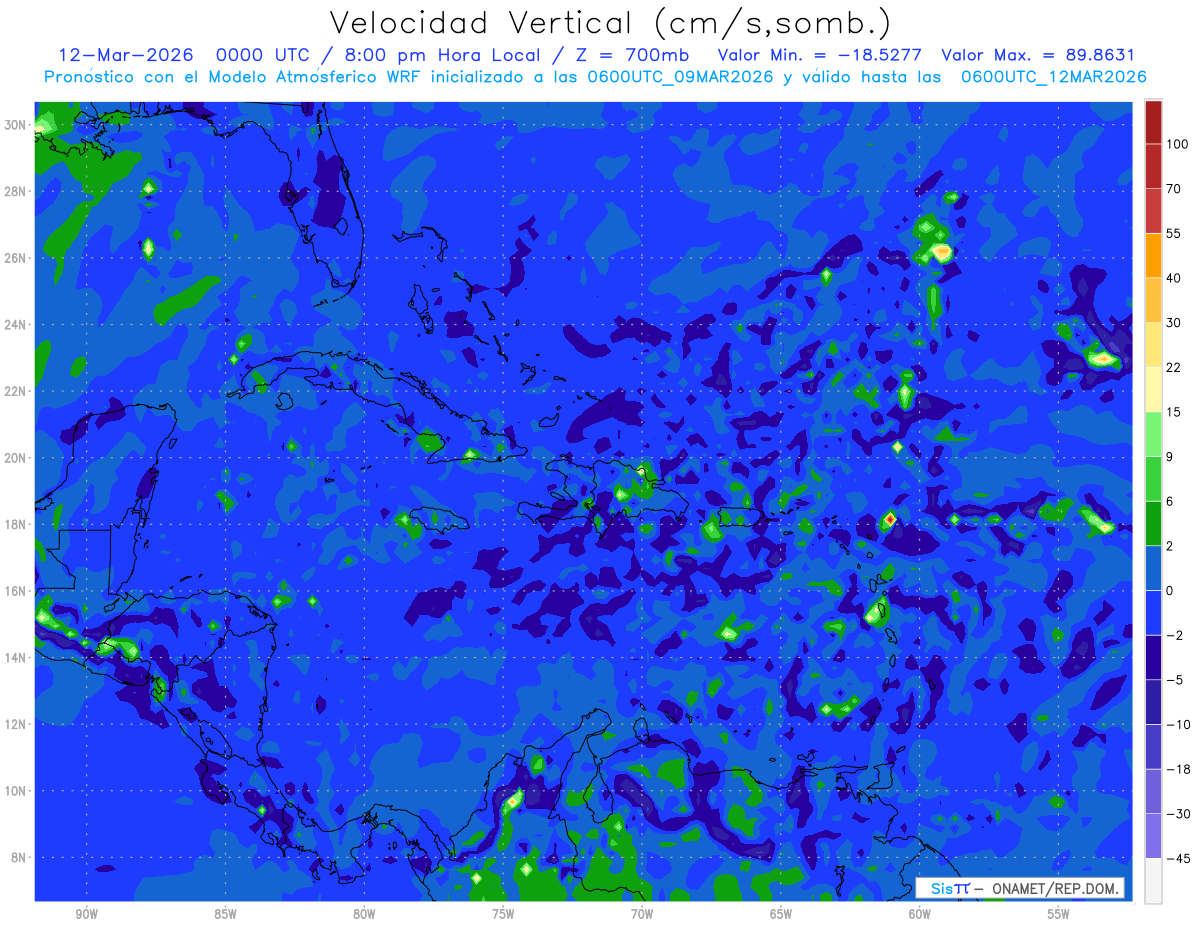Screen dimensions: 1200x927
Task: Select the red legend band between 70 and 100
Action: tap(1153, 167)
